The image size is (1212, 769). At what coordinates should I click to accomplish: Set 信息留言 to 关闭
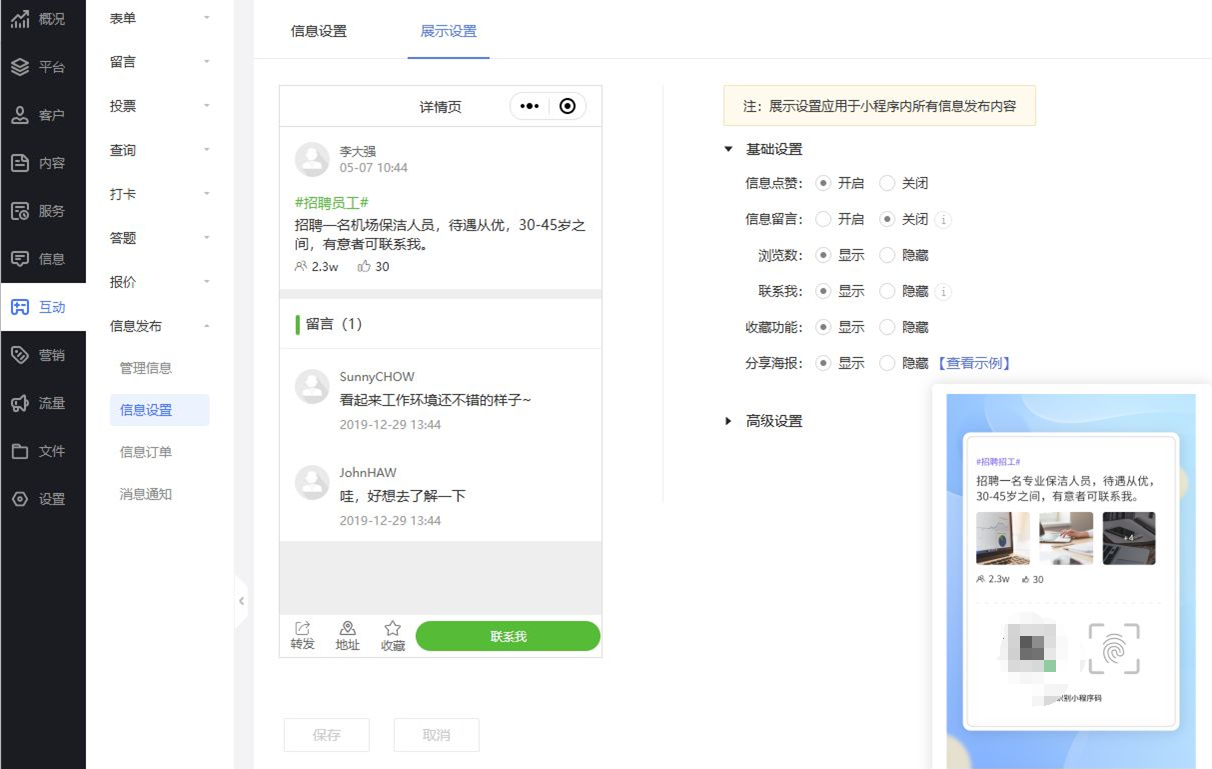click(x=887, y=220)
